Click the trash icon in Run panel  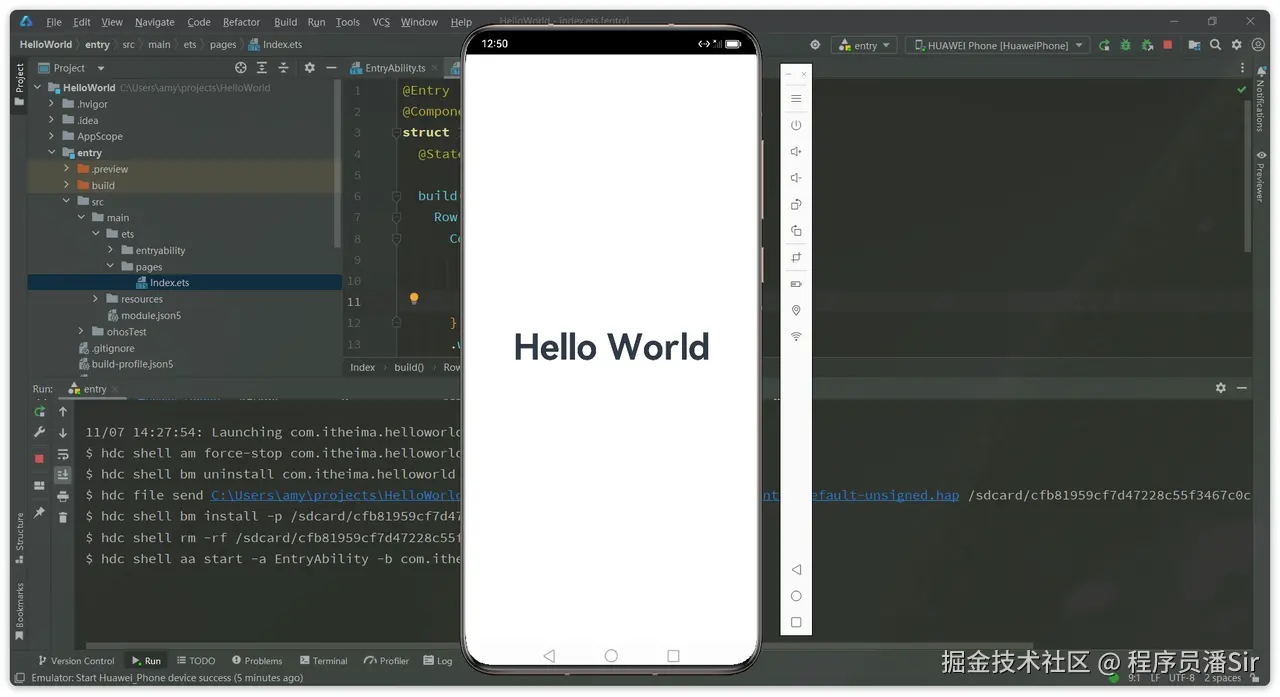[63, 517]
